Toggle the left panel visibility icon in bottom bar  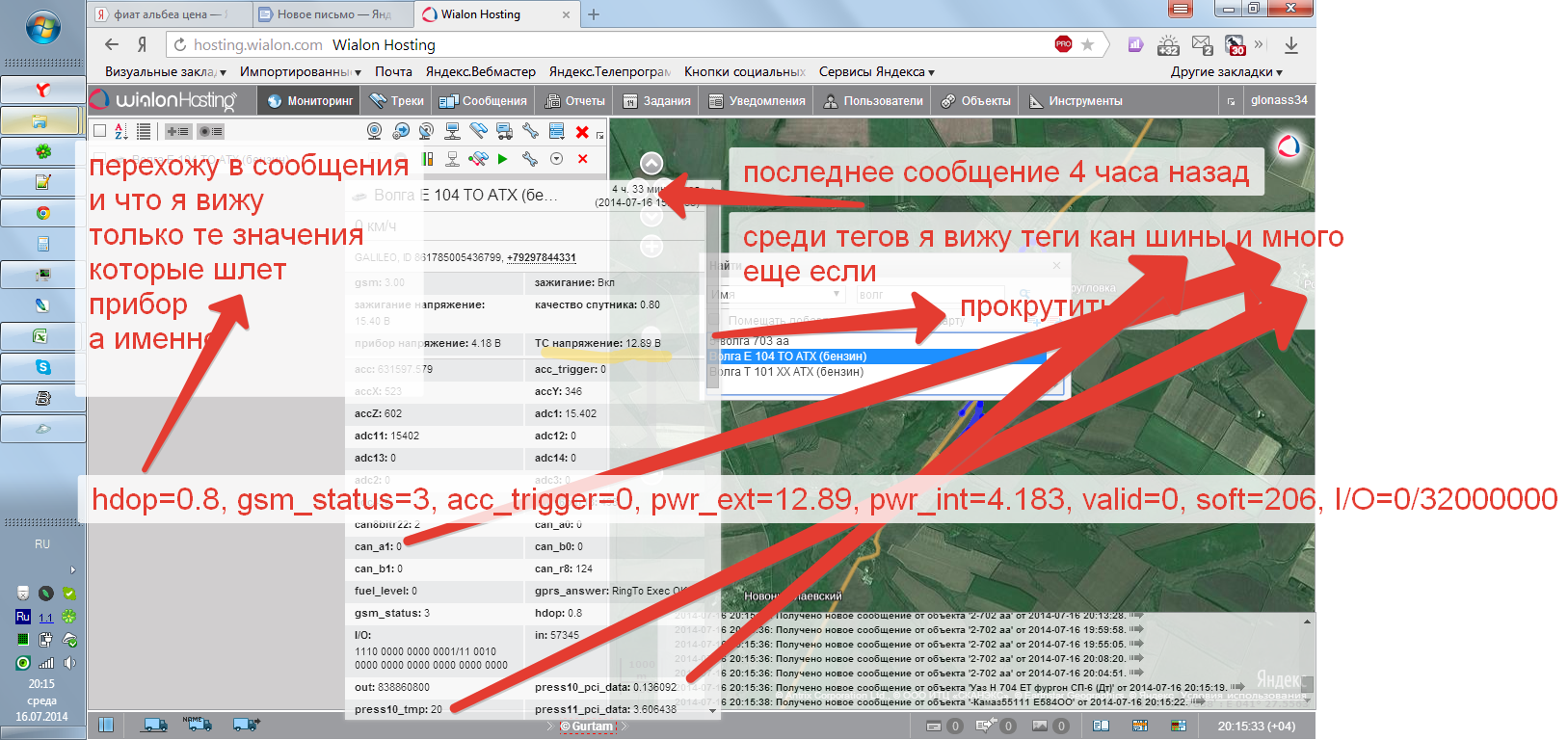(106, 725)
